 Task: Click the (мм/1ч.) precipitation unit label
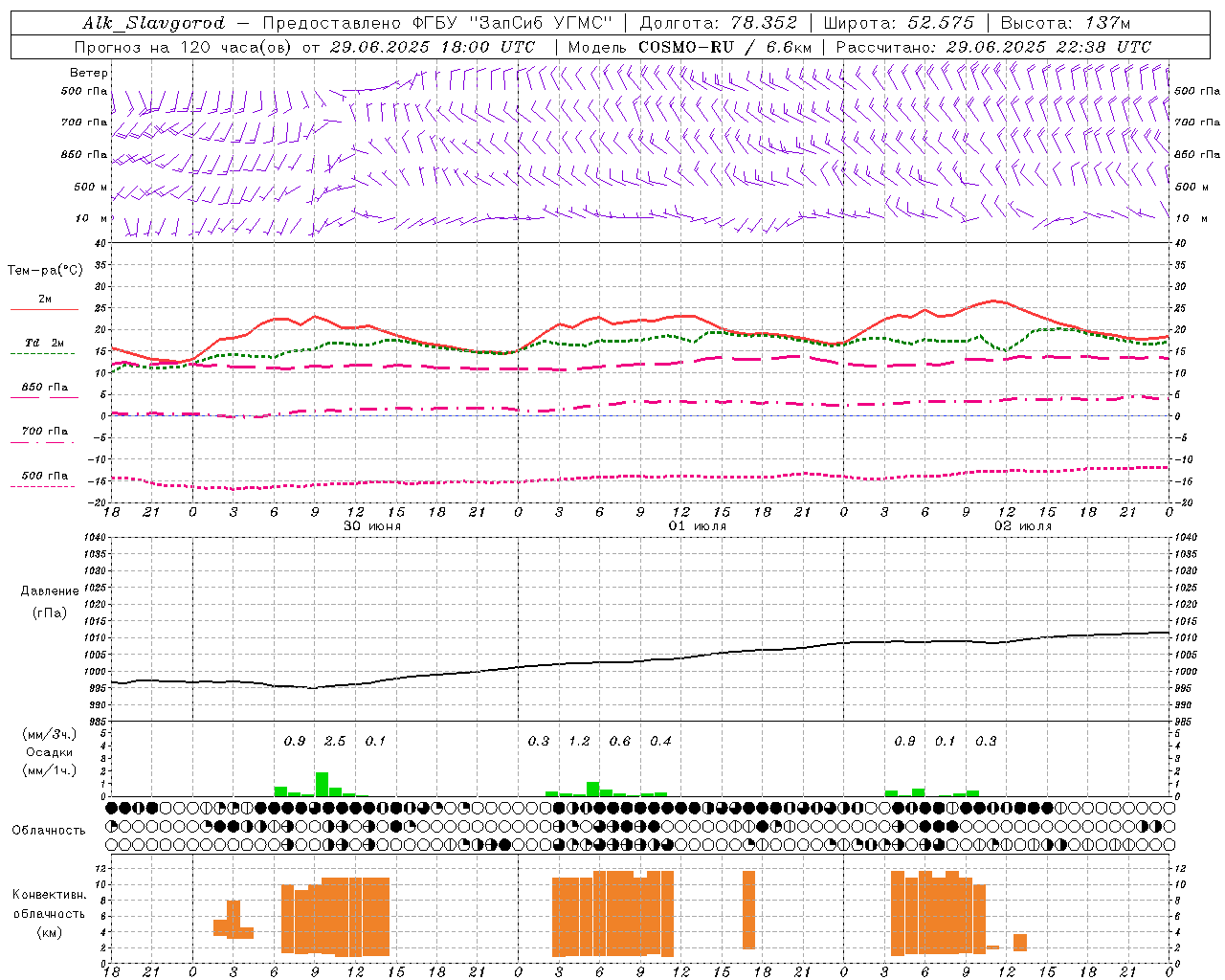(x=50, y=770)
